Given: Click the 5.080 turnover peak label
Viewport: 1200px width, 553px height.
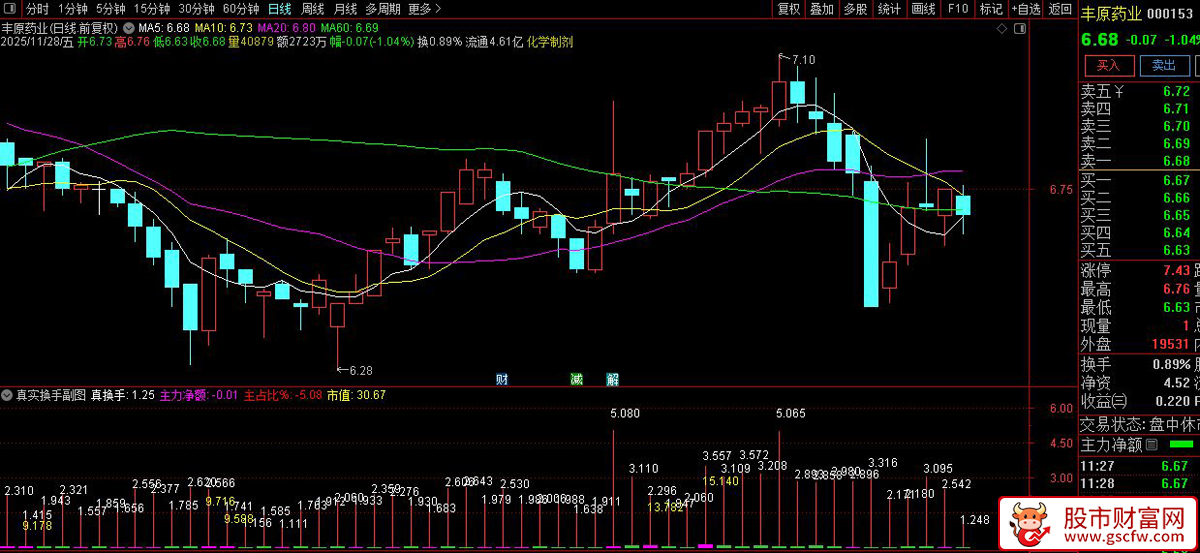Looking at the screenshot, I should click(624, 413).
